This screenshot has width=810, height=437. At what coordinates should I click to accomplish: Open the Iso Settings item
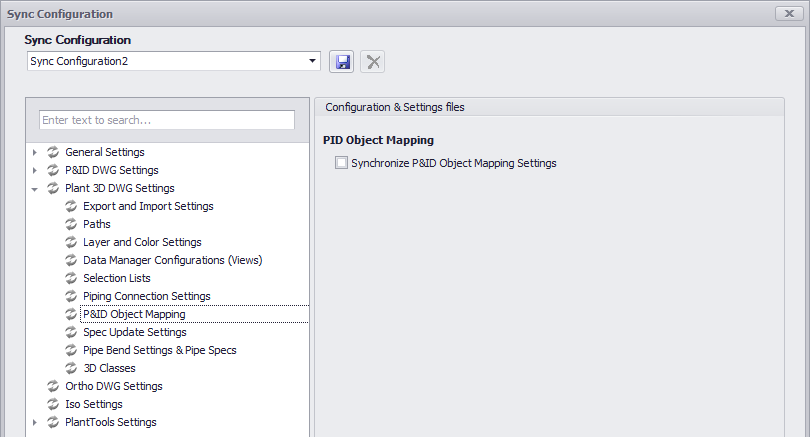[94, 404]
